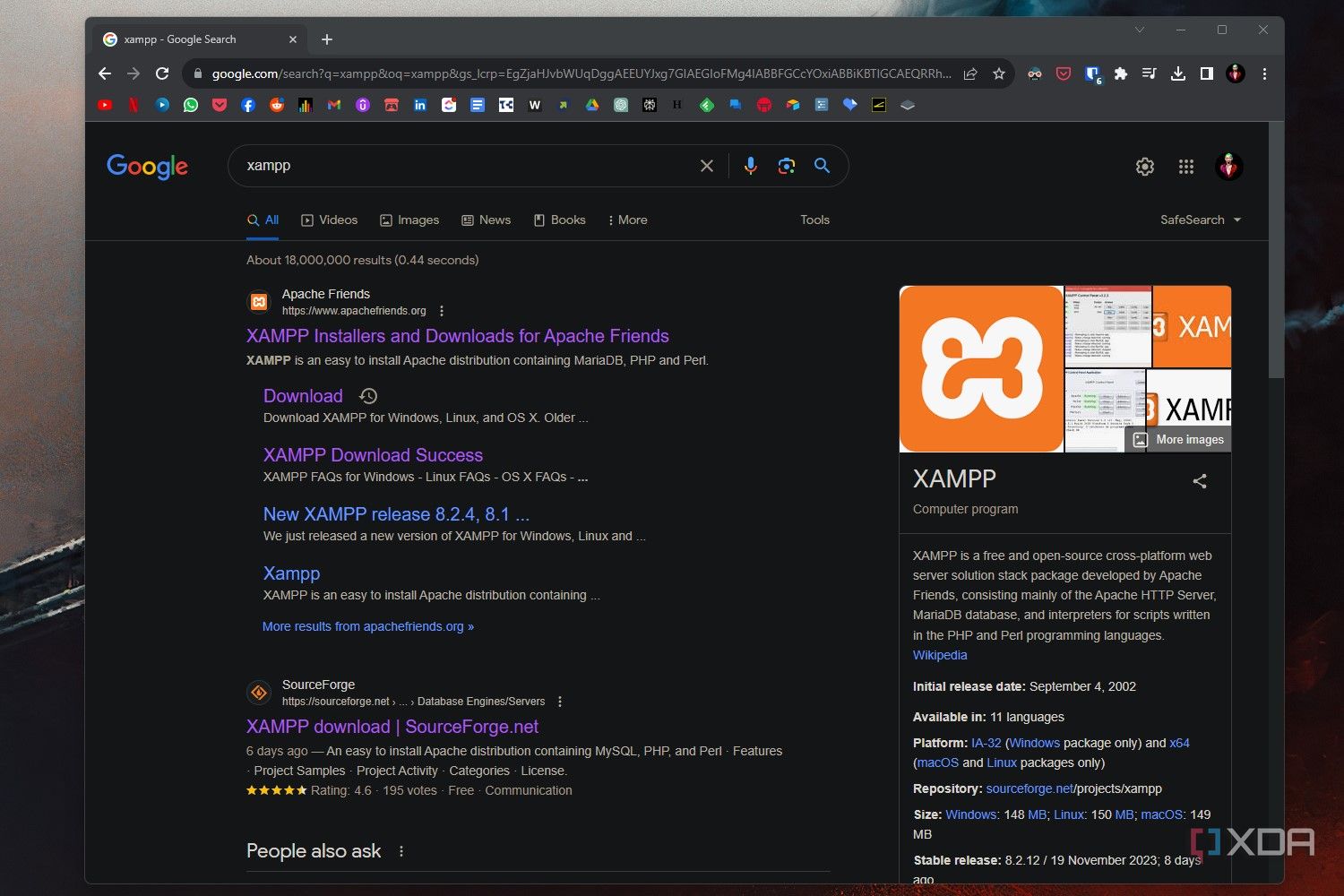
Task: Open the LinkedIn bookmark
Action: coord(420,105)
